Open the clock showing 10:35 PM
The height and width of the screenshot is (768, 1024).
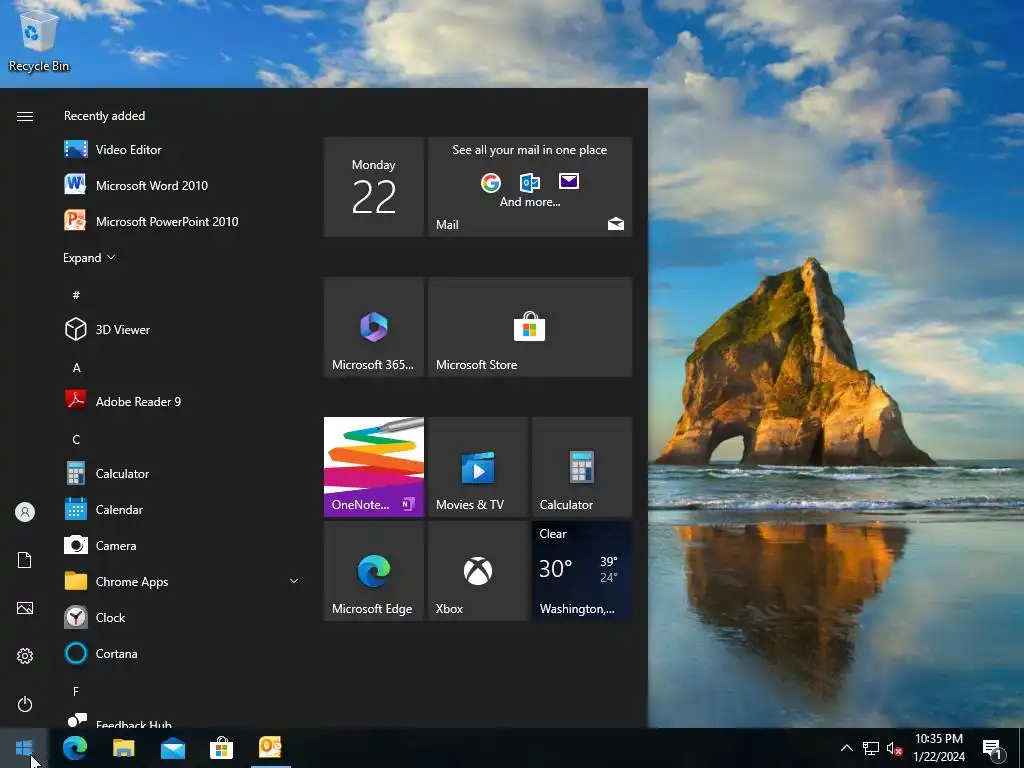938,748
